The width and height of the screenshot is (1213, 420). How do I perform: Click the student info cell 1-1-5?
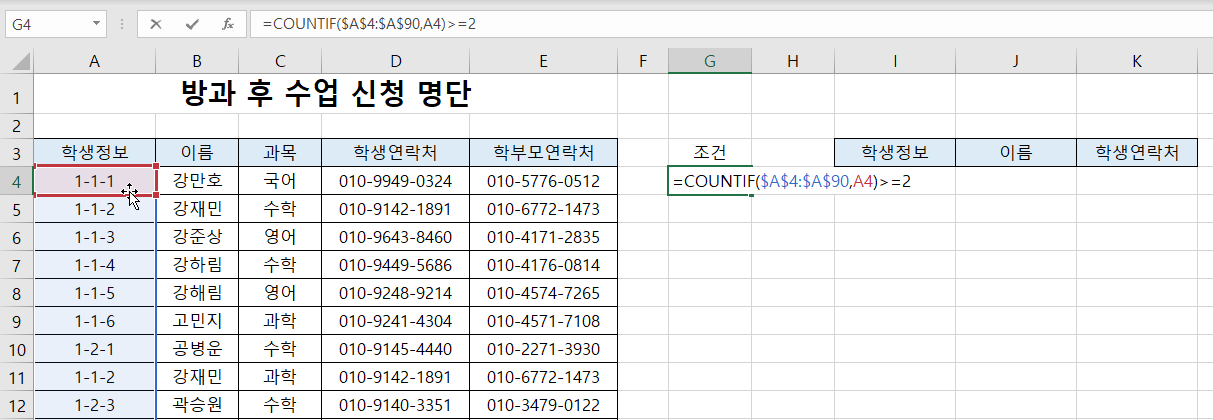(x=94, y=293)
